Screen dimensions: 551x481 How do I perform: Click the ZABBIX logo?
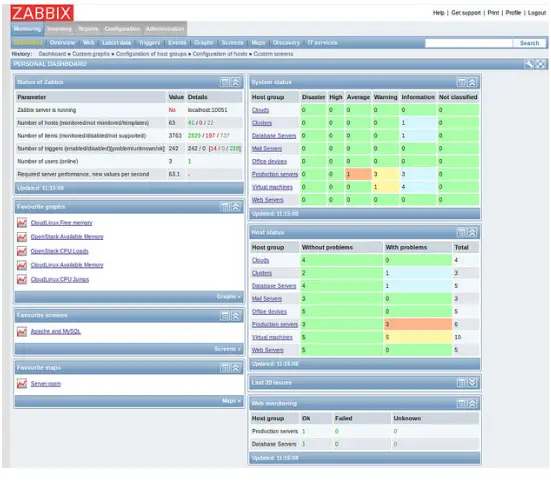tap(42, 13)
